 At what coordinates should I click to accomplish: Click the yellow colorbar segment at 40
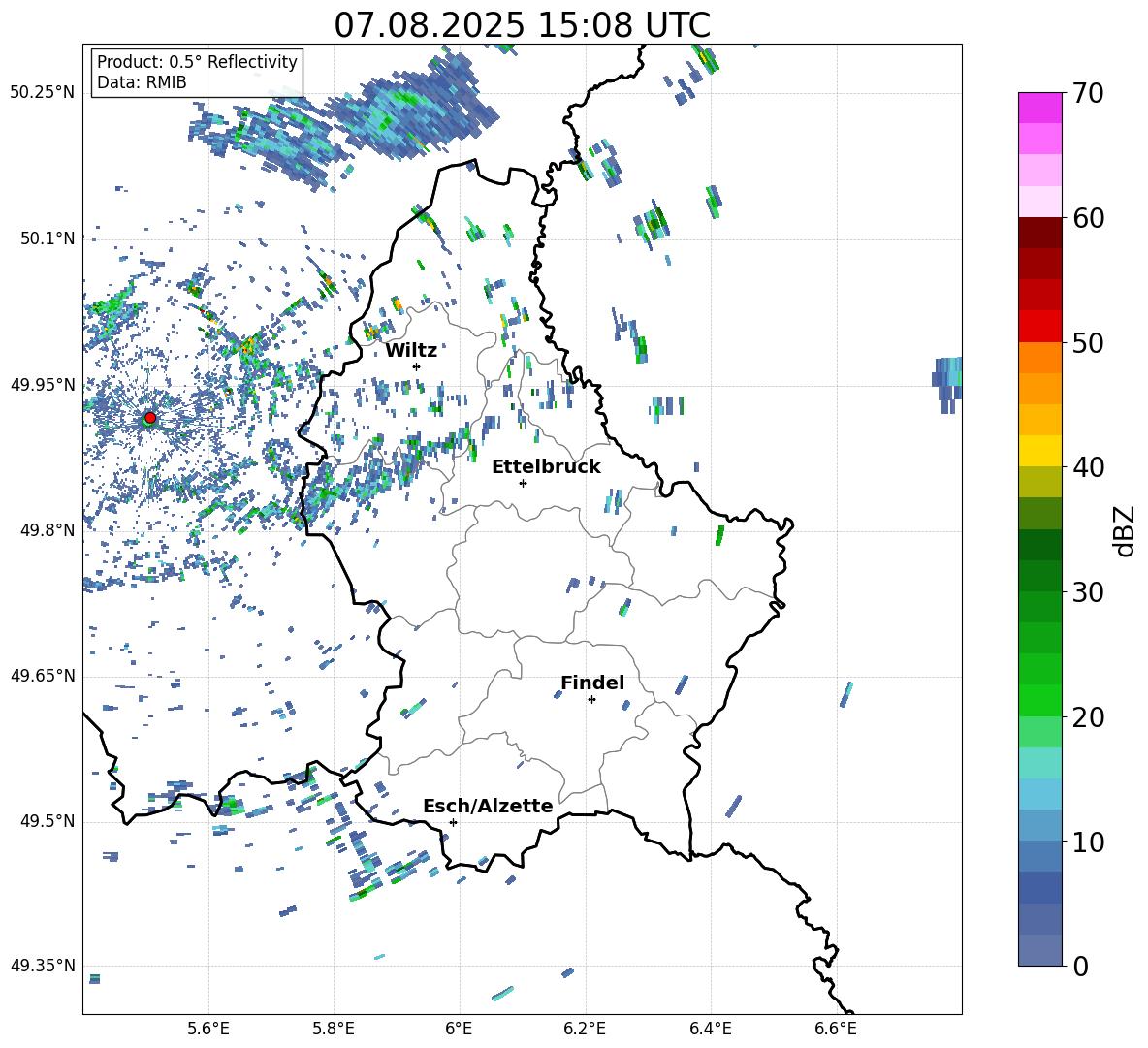coord(1039,452)
